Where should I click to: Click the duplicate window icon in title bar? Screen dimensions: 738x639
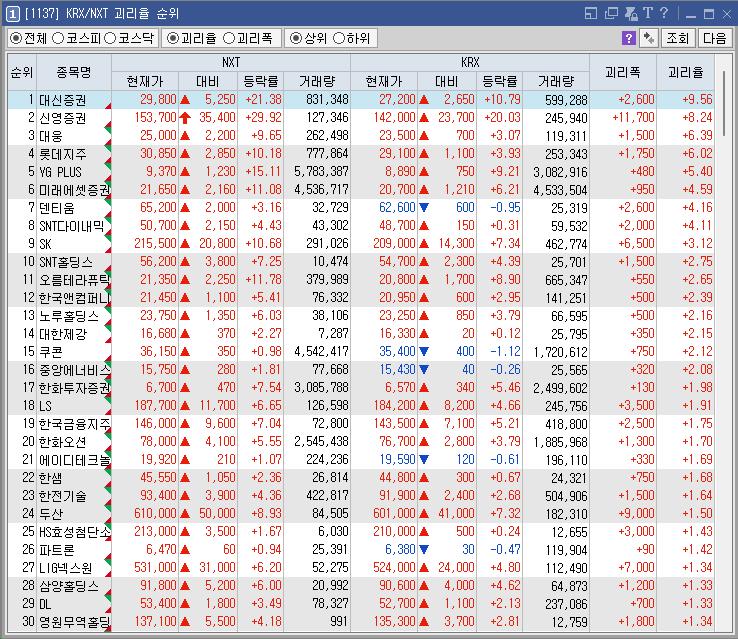coord(611,13)
